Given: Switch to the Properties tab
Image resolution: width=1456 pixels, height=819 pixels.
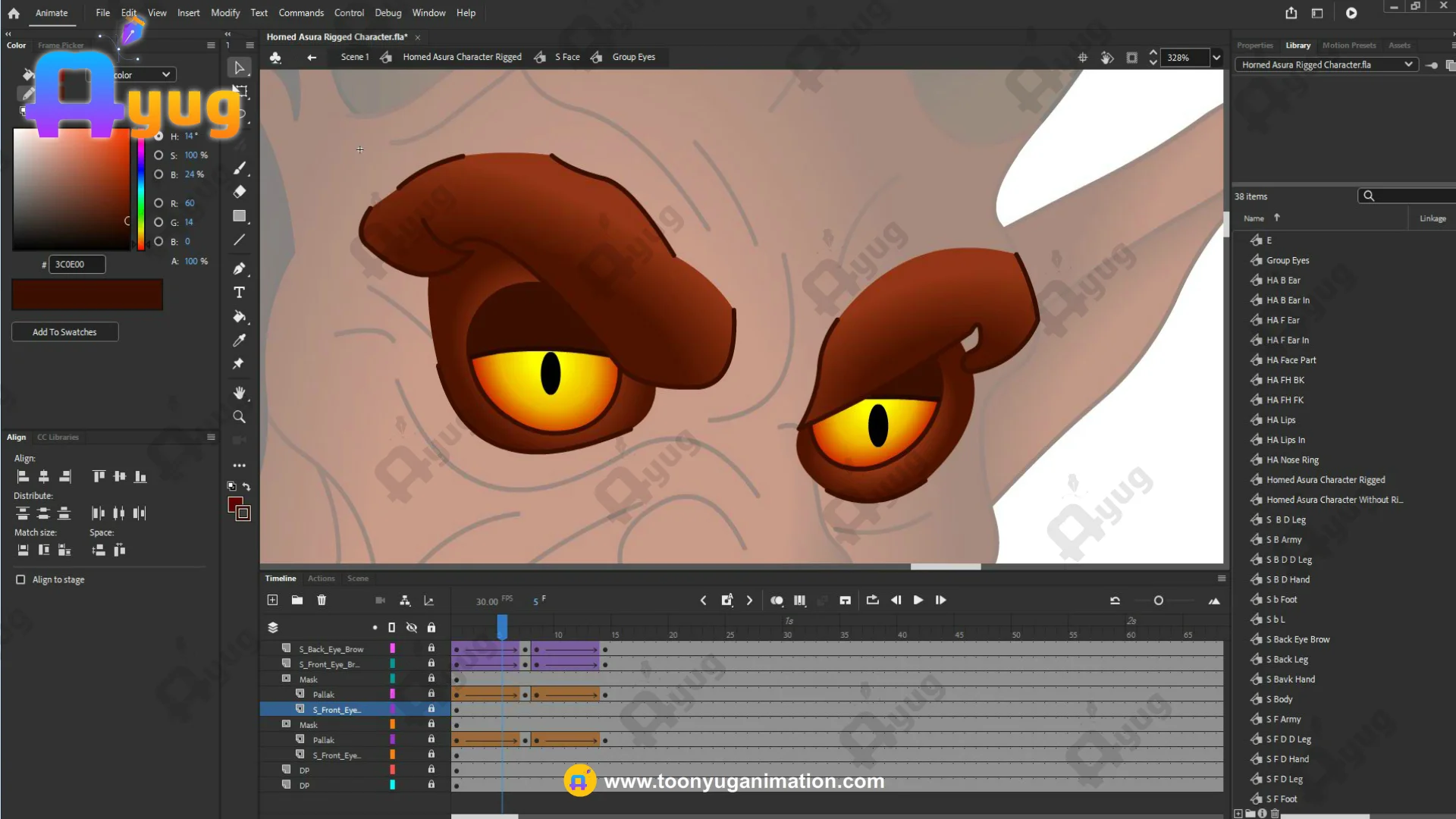Looking at the screenshot, I should click(1254, 45).
